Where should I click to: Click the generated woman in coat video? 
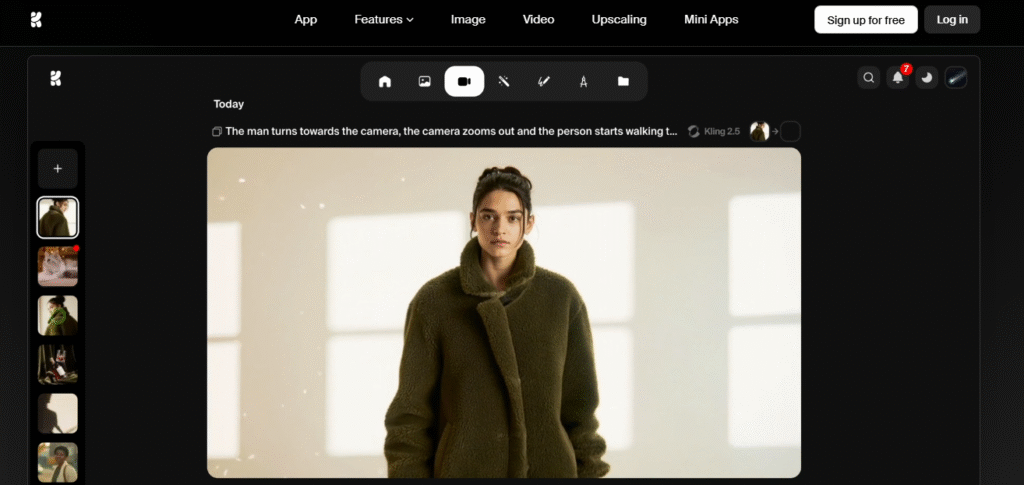click(x=503, y=312)
